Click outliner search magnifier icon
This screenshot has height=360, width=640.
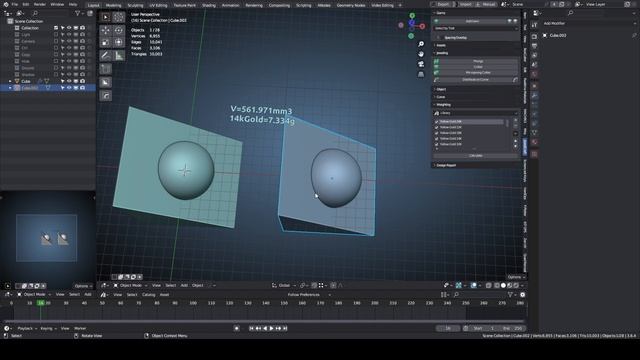pos(35,13)
